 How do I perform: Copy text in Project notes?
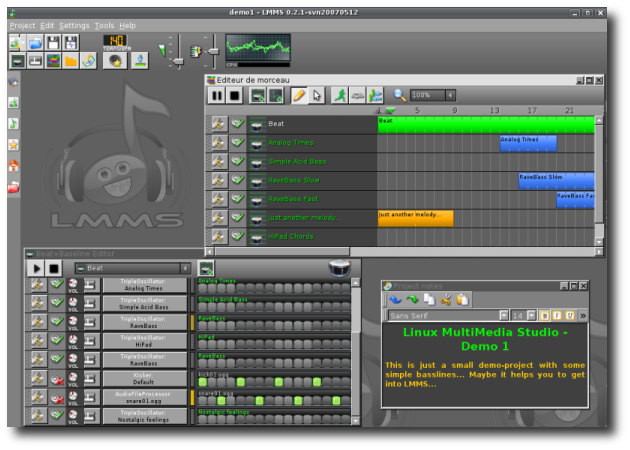click(429, 300)
